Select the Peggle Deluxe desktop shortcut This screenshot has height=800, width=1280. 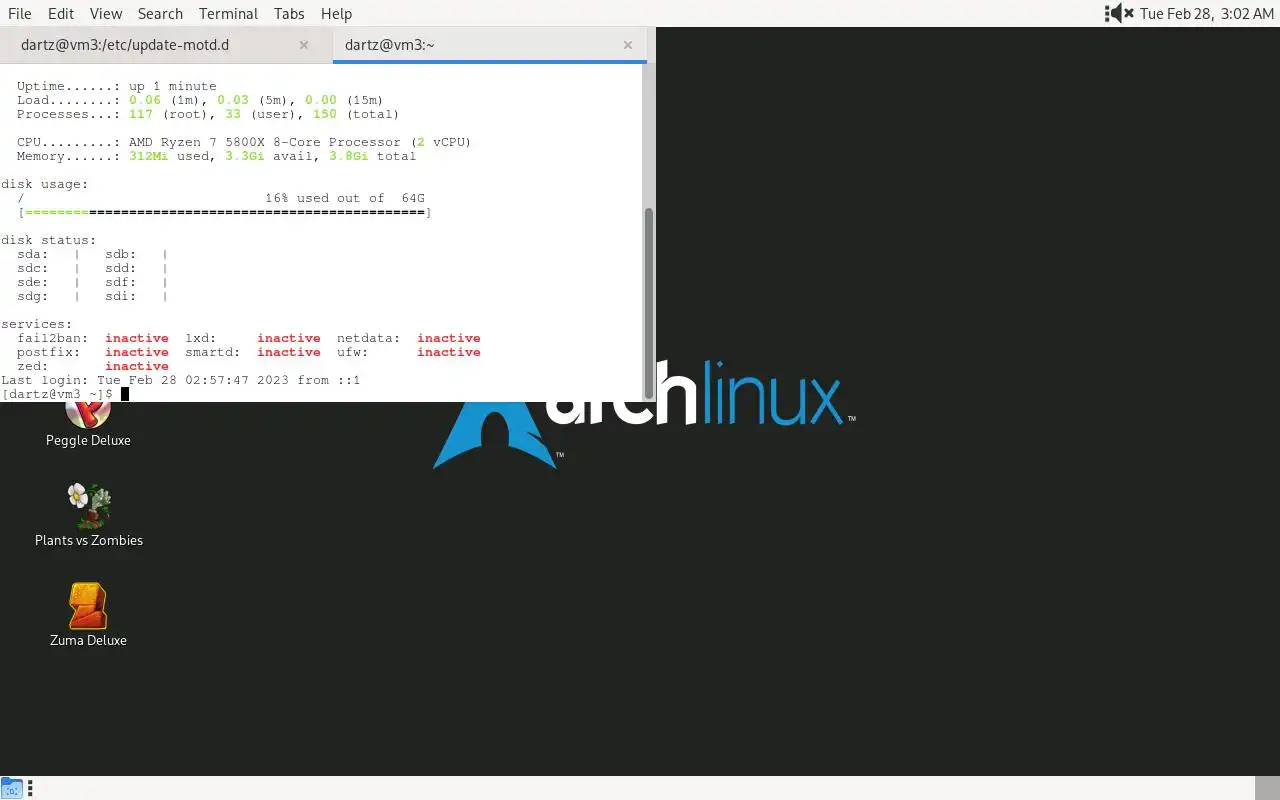point(88,424)
